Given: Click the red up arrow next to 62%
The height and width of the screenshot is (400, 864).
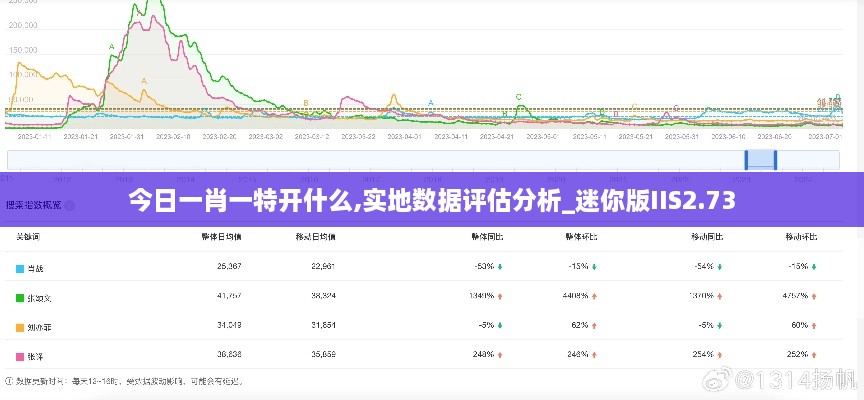Looking at the screenshot, I should (x=594, y=326).
